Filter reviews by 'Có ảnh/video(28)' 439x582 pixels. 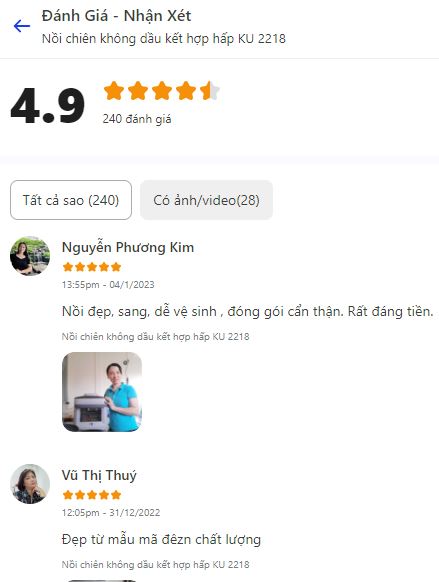(x=206, y=200)
